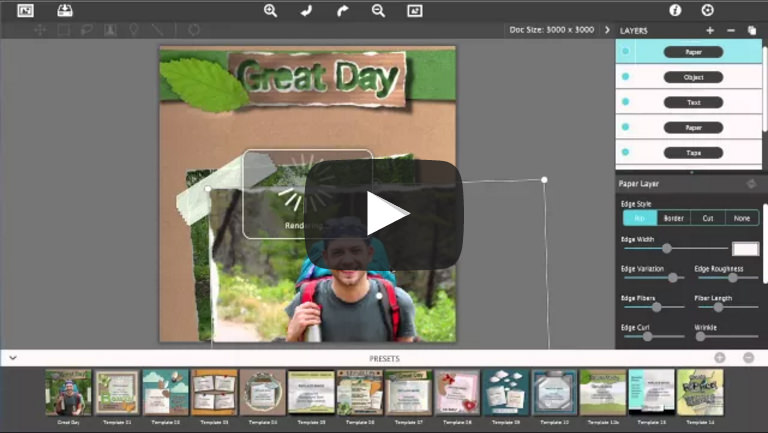Click the icon at right of Paper Layer header
This screenshot has height=433, width=768.
tap(751, 184)
